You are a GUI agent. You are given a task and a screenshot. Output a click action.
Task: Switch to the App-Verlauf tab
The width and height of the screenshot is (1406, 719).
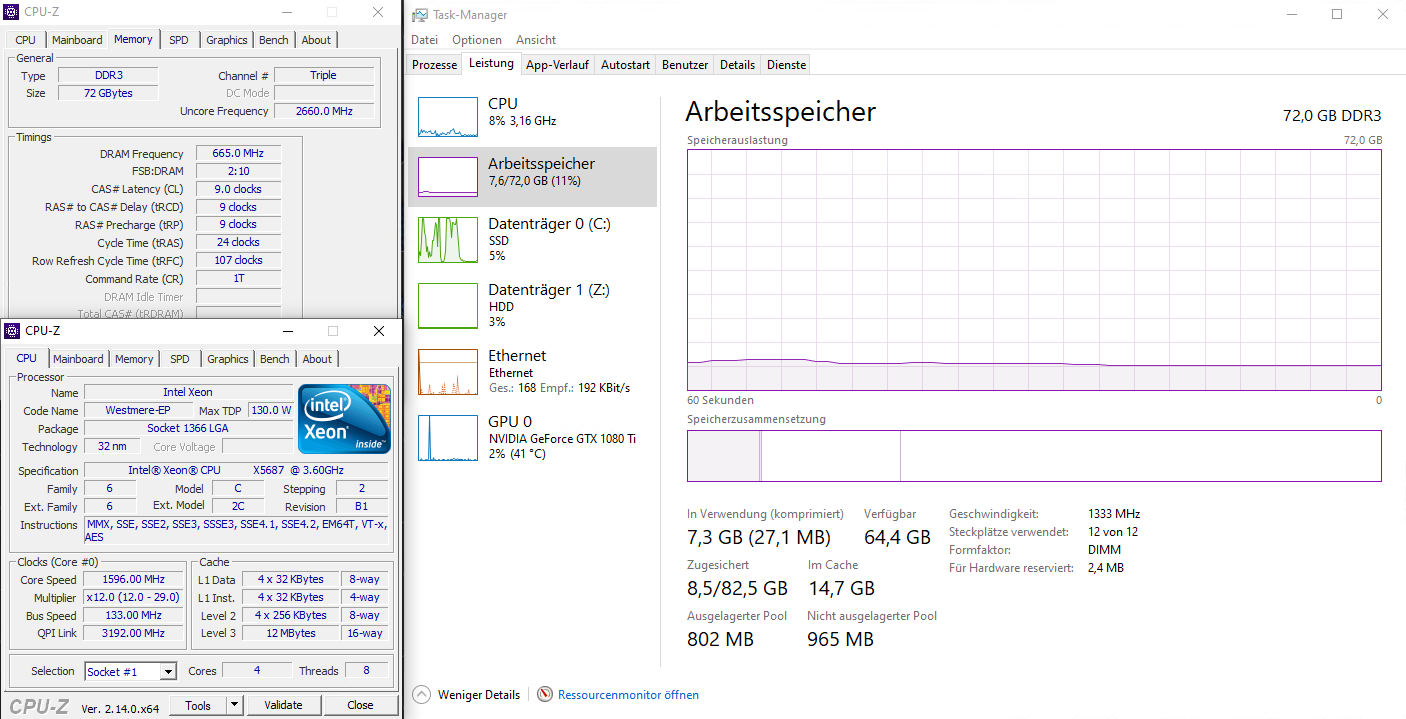pyautogui.click(x=557, y=65)
